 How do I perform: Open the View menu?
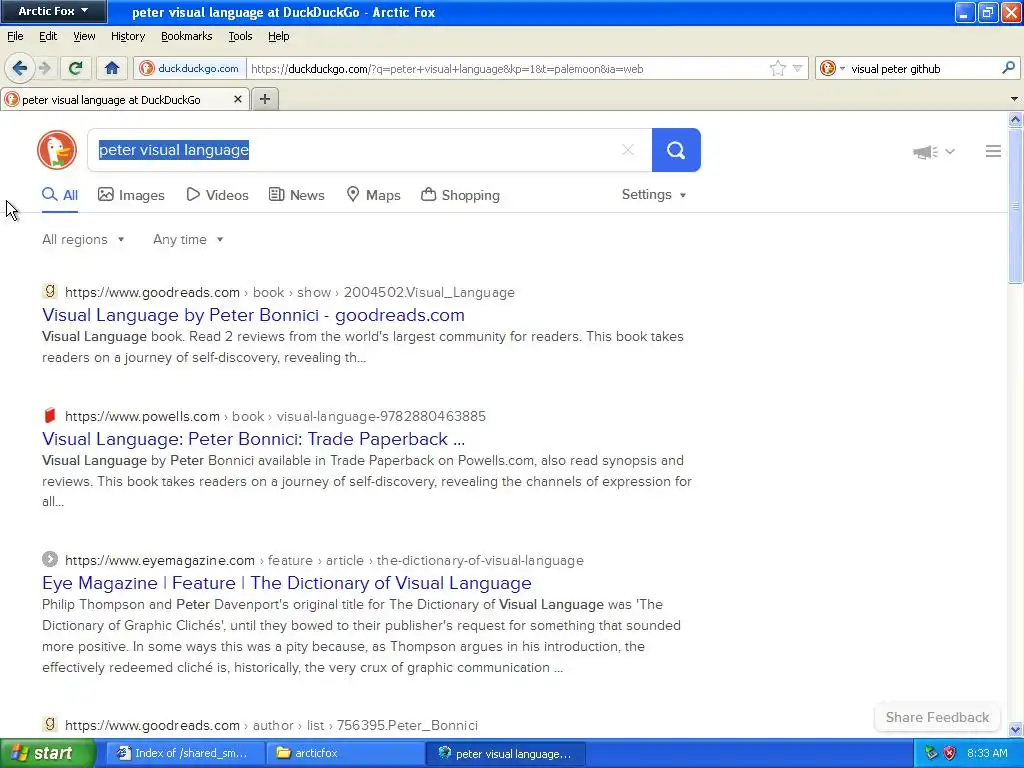84,36
